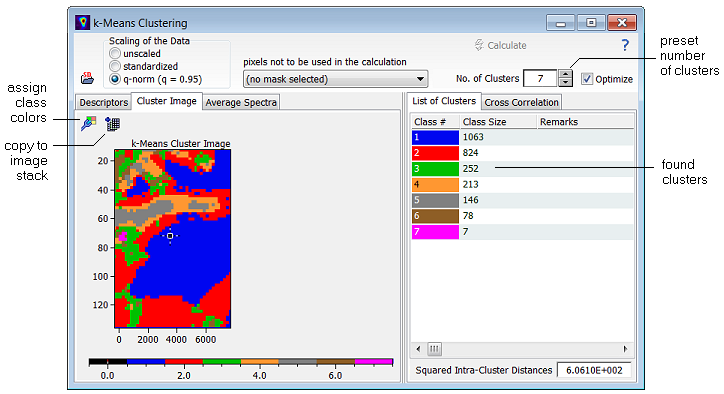Click the blue color swatch for class 1
This screenshot has width=724, height=394.
coord(435,137)
